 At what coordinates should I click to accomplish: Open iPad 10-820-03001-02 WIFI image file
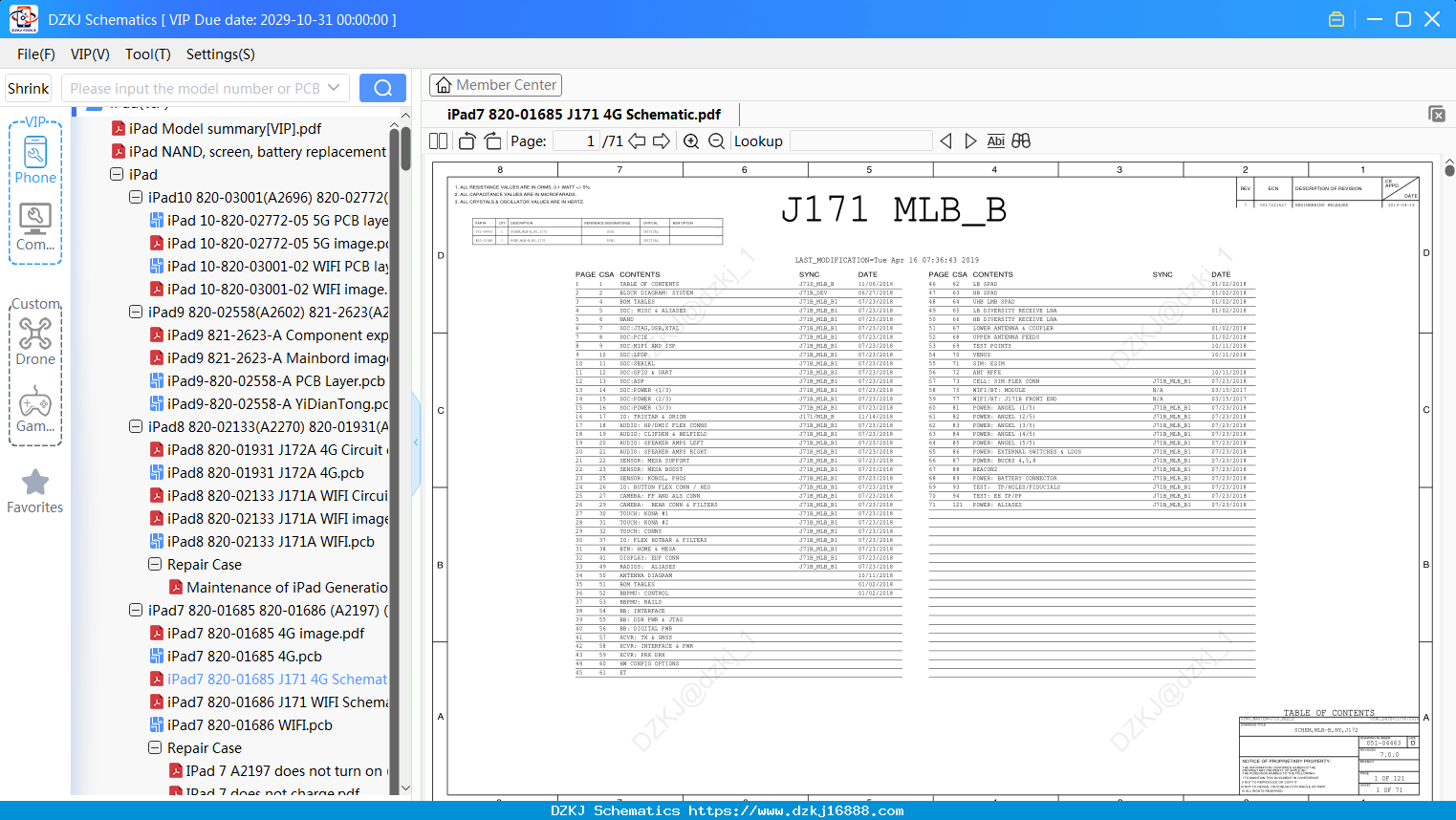[269, 290]
